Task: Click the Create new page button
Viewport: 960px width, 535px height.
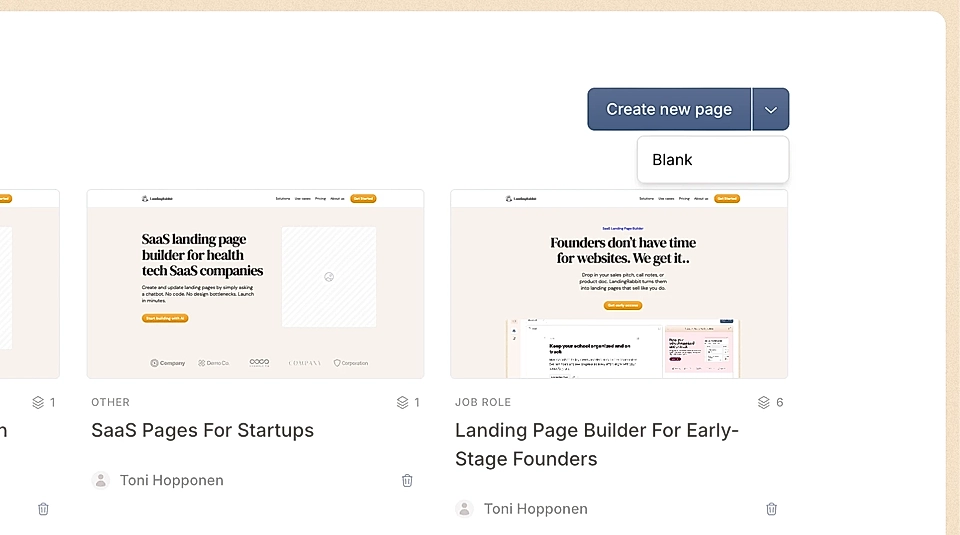Action: (668, 109)
